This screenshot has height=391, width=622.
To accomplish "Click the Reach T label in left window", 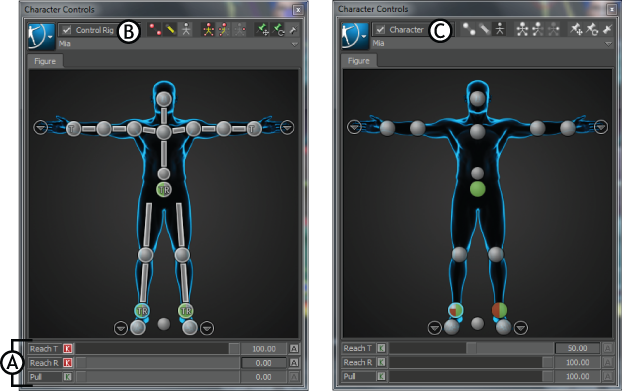I will point(44,349).
